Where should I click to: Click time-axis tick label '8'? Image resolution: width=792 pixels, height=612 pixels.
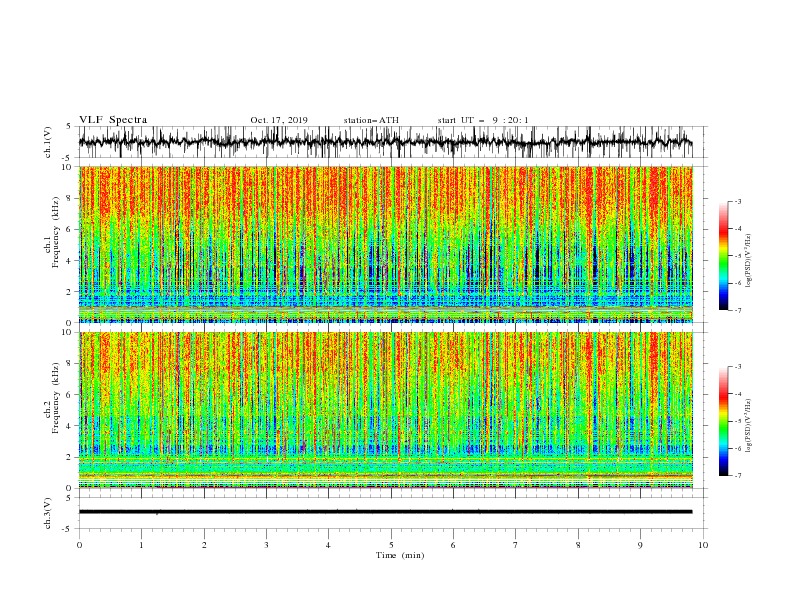[x=578, y=545]
